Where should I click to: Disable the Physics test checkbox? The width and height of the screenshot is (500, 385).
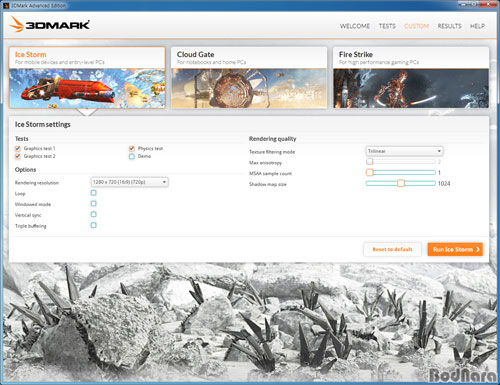(132, 148)
